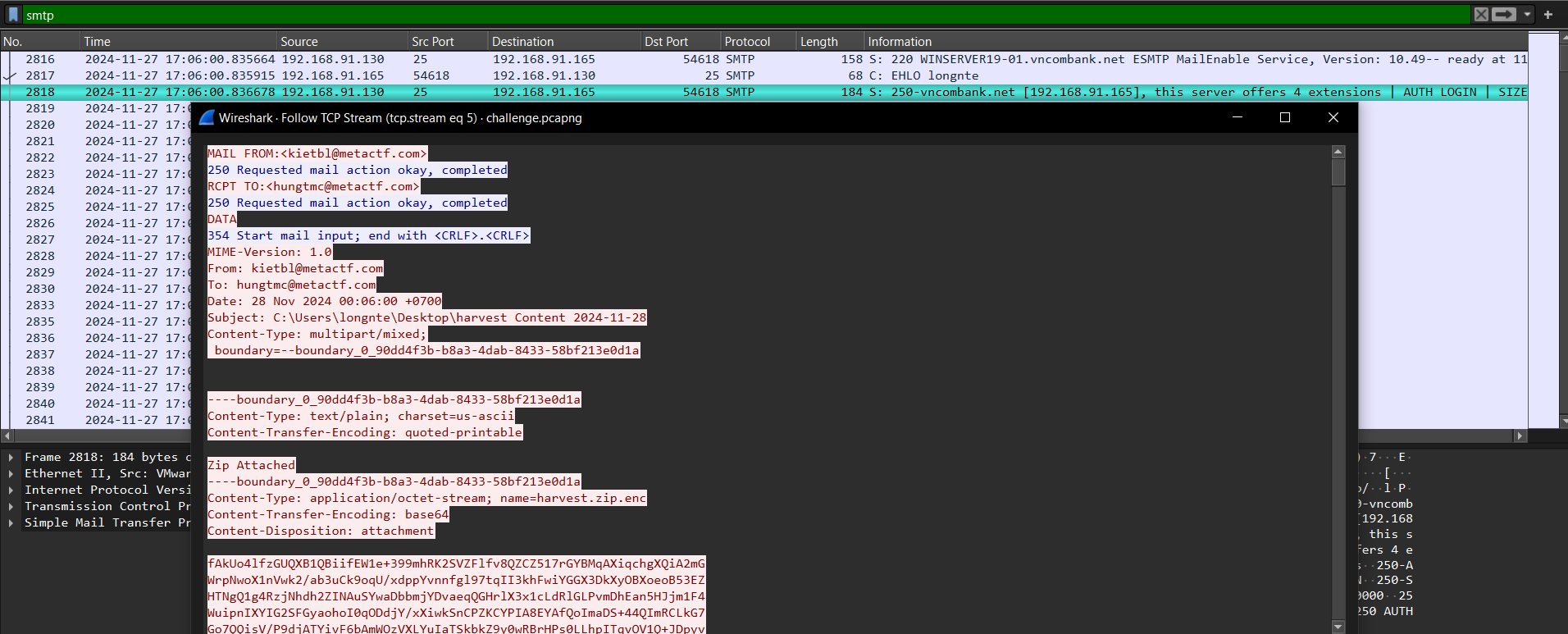Click the To: hungtmc@metactf.com header line
Image resolution: width=1568 pixels, height=634 pixels.
(x=292, y=285)
